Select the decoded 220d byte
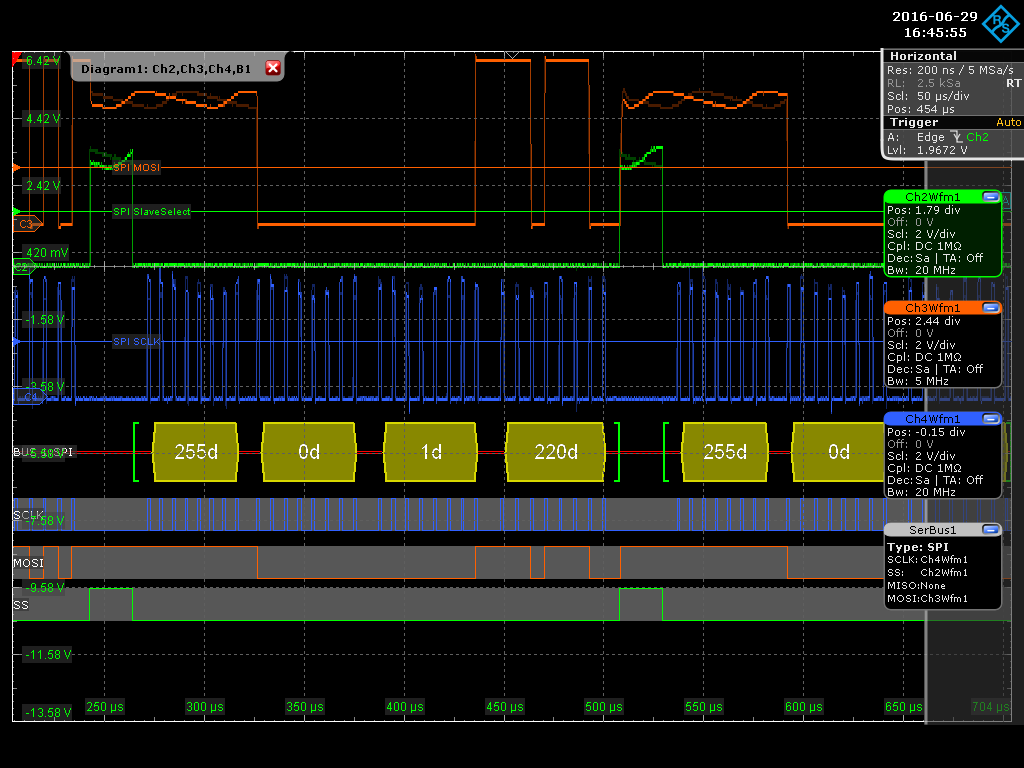Viewport: 1024px width, 768px height. pos(556,452)
